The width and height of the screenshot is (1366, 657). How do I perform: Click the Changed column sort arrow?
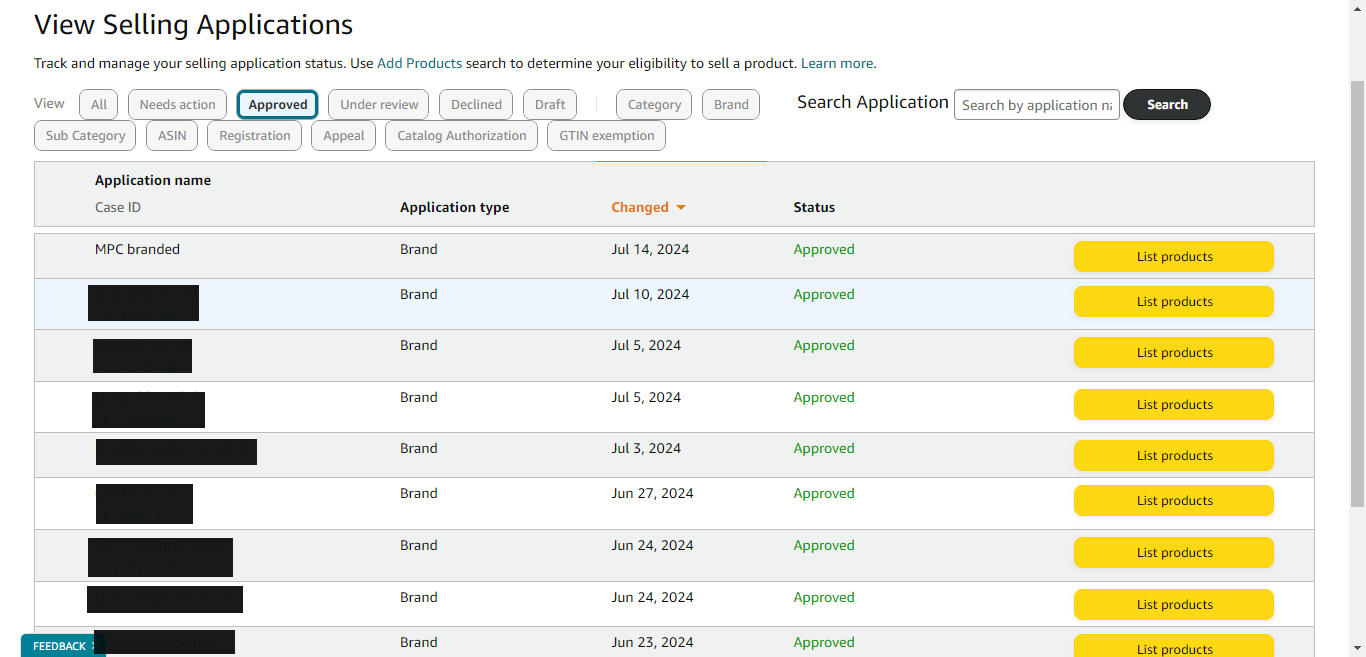click(681, 208)
